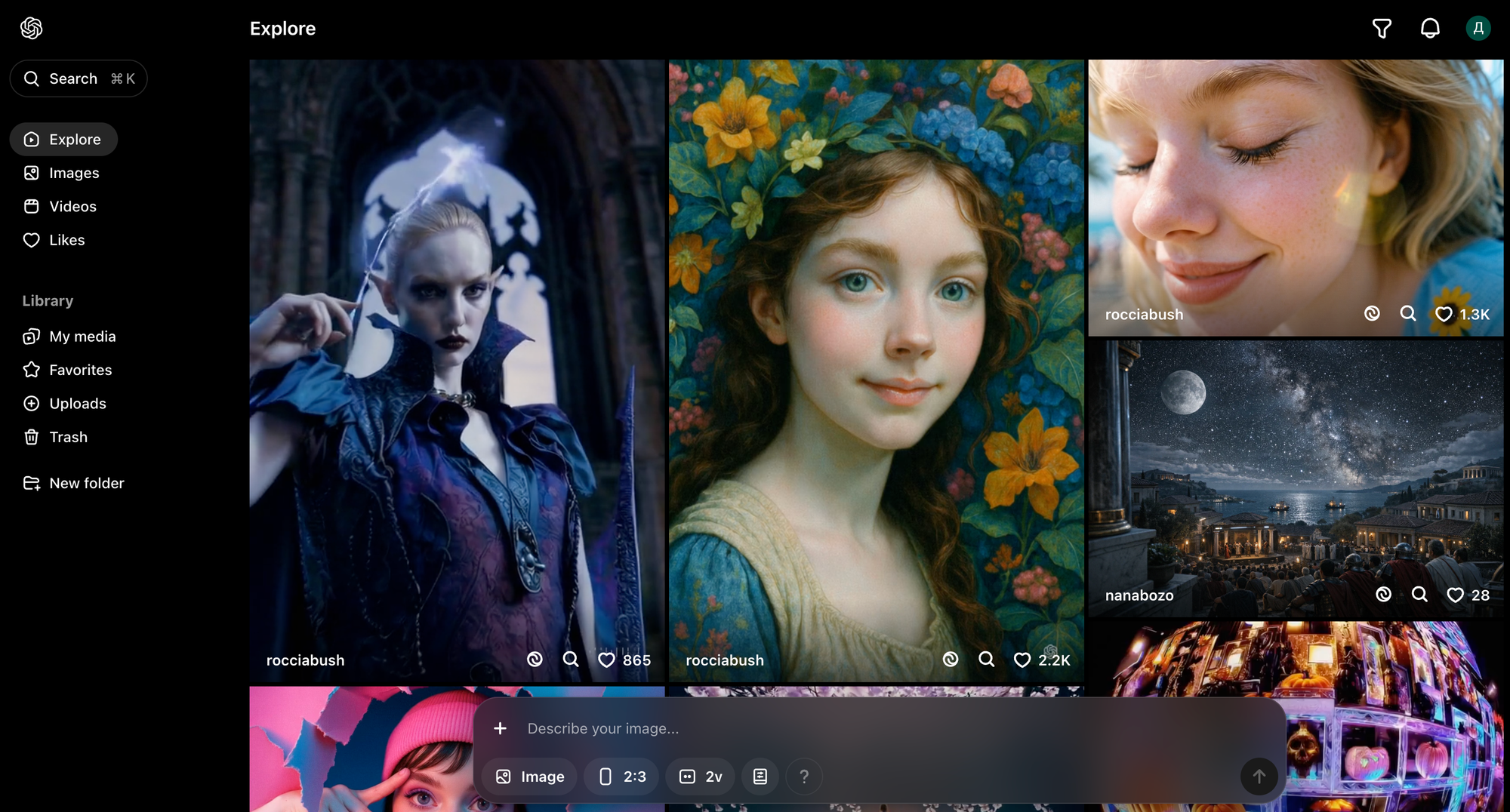Image resolution: width=1510 pixels, height=812 pixels.
Task: Click remix icon on nanabozo night scene
Action: 1383,595
